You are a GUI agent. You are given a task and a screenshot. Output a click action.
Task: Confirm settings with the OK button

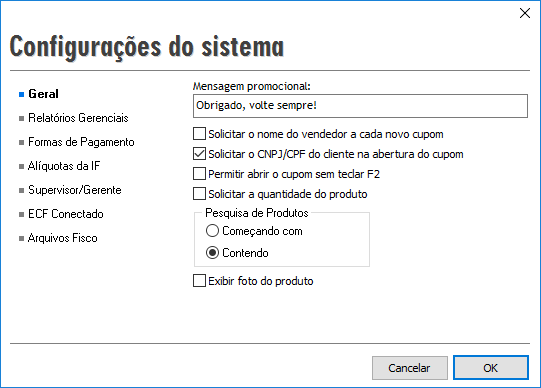[x=491, y=368]
